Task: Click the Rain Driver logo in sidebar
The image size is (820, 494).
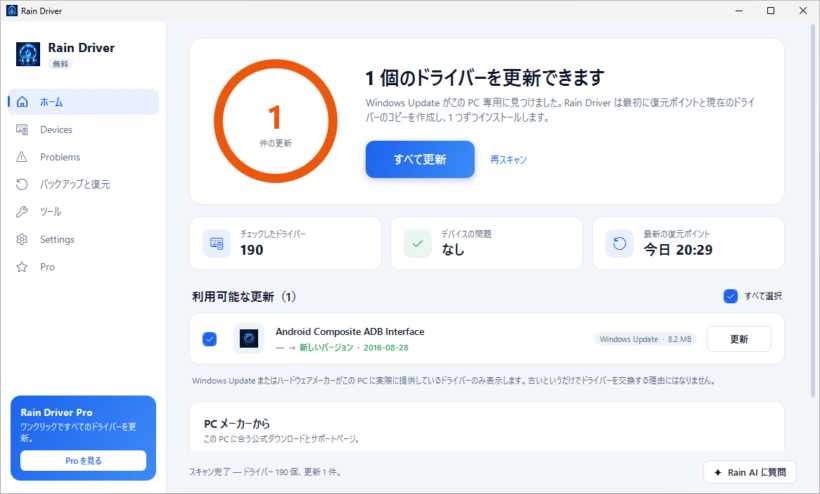Action: (x=28, y=54)
